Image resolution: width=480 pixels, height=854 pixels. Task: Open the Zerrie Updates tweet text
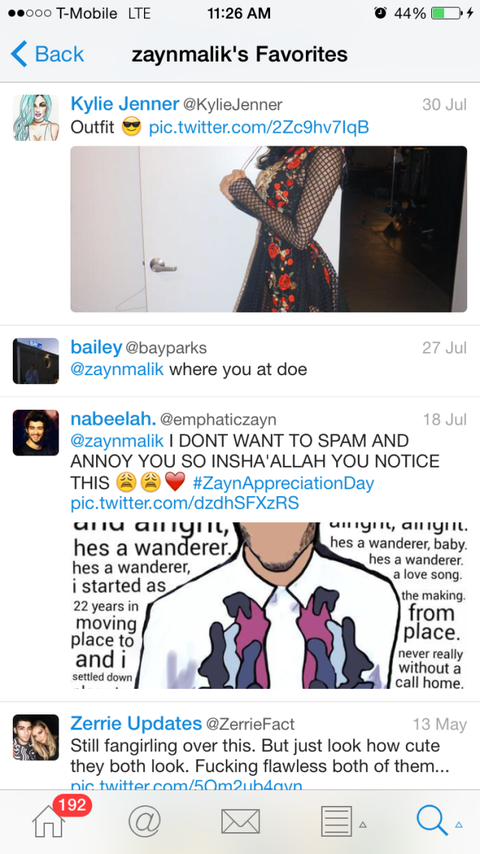260,756
